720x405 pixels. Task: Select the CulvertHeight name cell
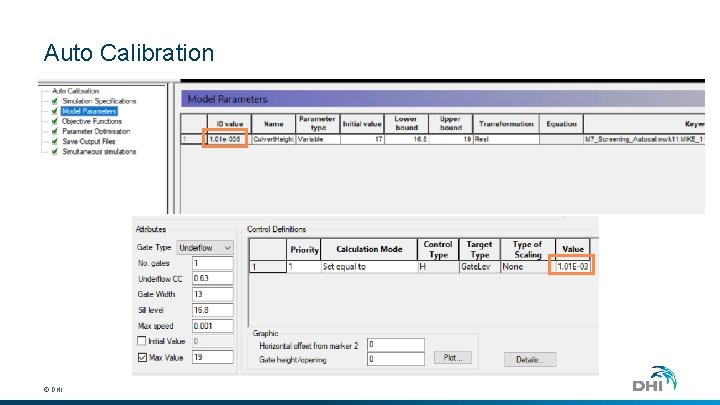[273, 139]
